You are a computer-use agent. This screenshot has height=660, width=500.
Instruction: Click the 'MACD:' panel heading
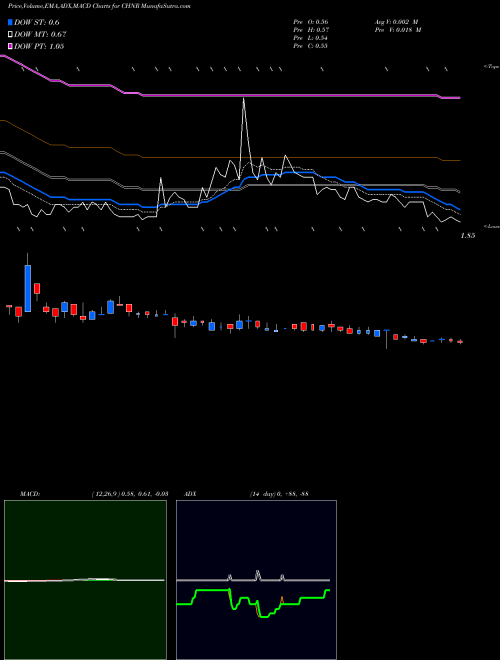(x=29, y=493)
